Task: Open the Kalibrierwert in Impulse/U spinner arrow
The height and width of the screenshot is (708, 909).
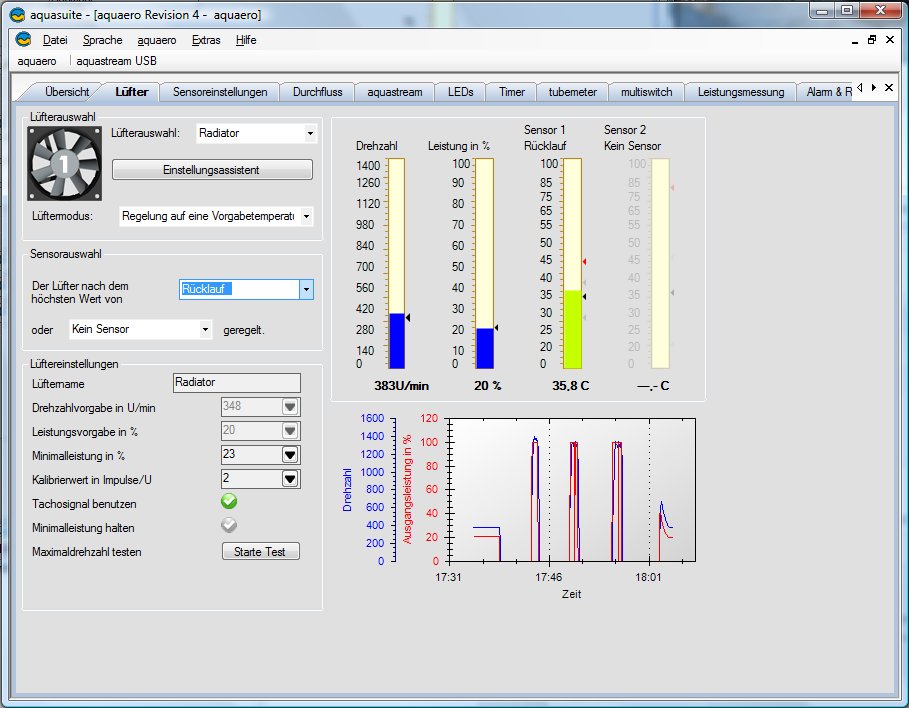Action: click(x=290, y=479)
